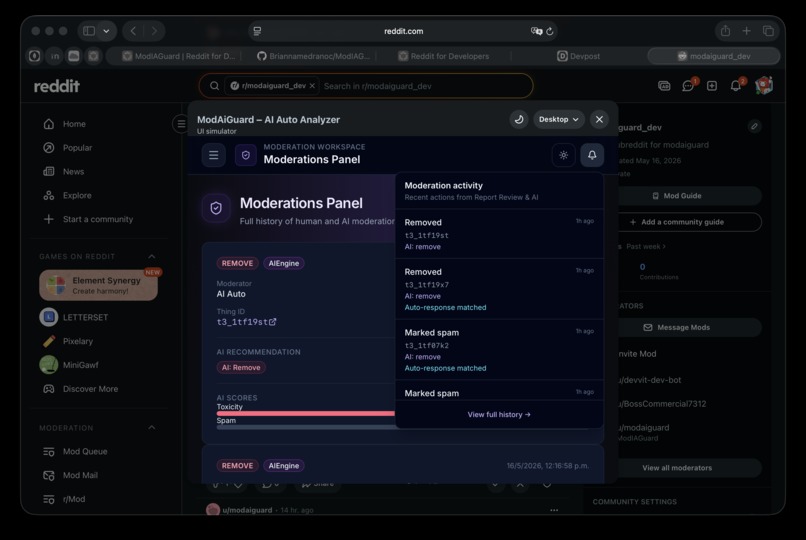
Task: Open the Reddit ads icon in top bar
Action: [x=664, y=86]
